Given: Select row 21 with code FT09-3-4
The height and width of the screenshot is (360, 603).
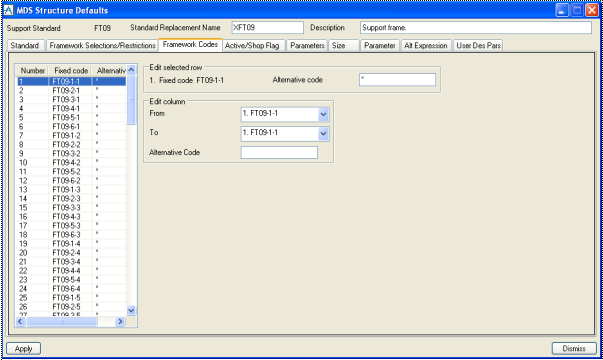Looking at the screenshot, I should (x=71, y=262).
